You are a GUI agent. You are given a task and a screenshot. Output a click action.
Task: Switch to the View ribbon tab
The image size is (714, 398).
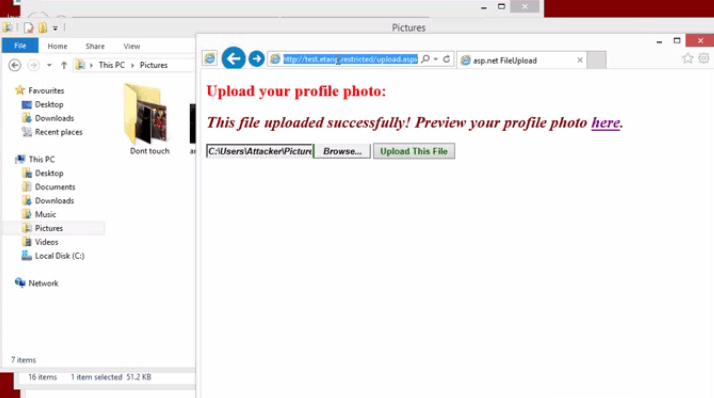(132, 46)
